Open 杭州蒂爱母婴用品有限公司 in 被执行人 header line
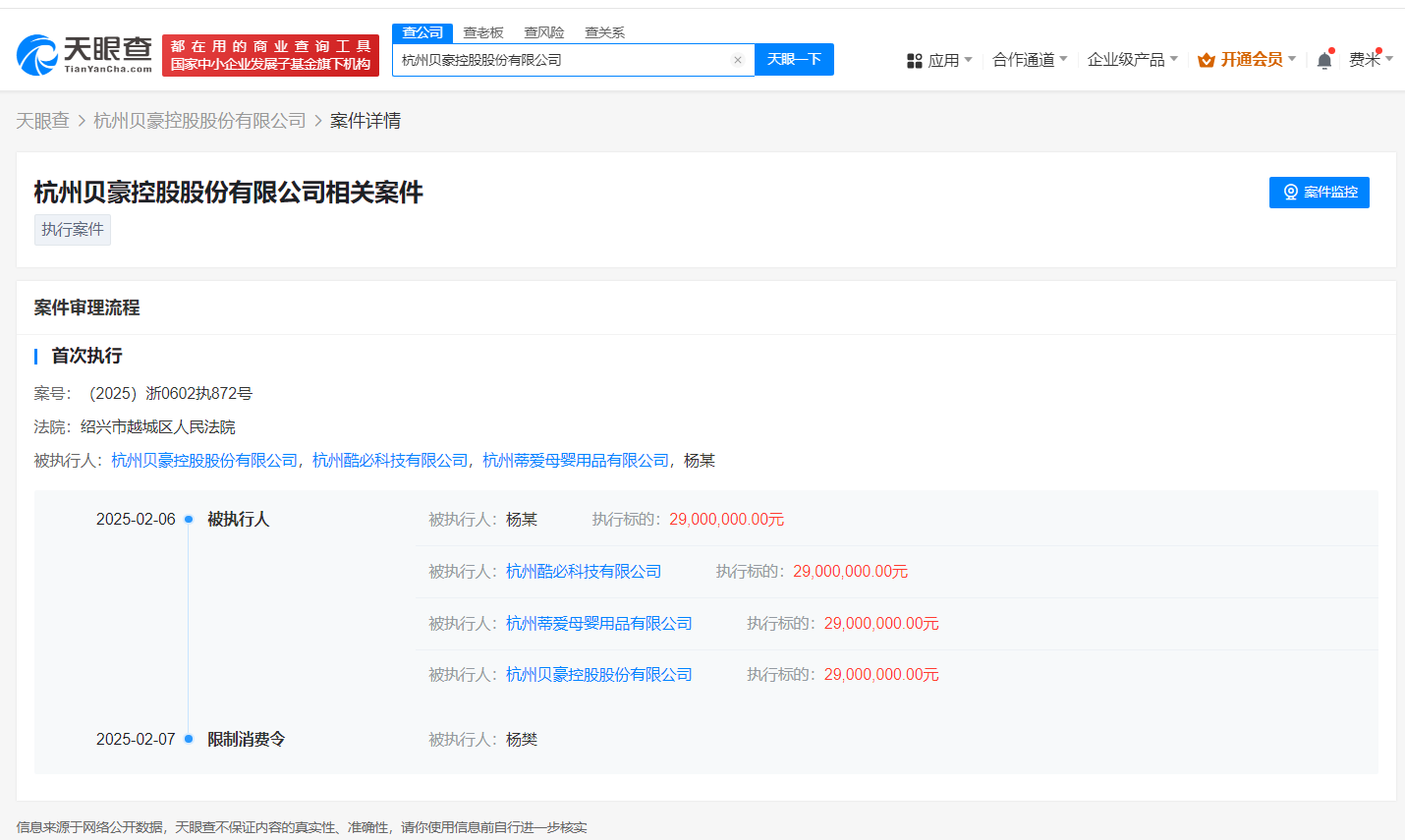The height and width of the screenshot is (840, 1405). pyautogui.click(x=576, y=461)
